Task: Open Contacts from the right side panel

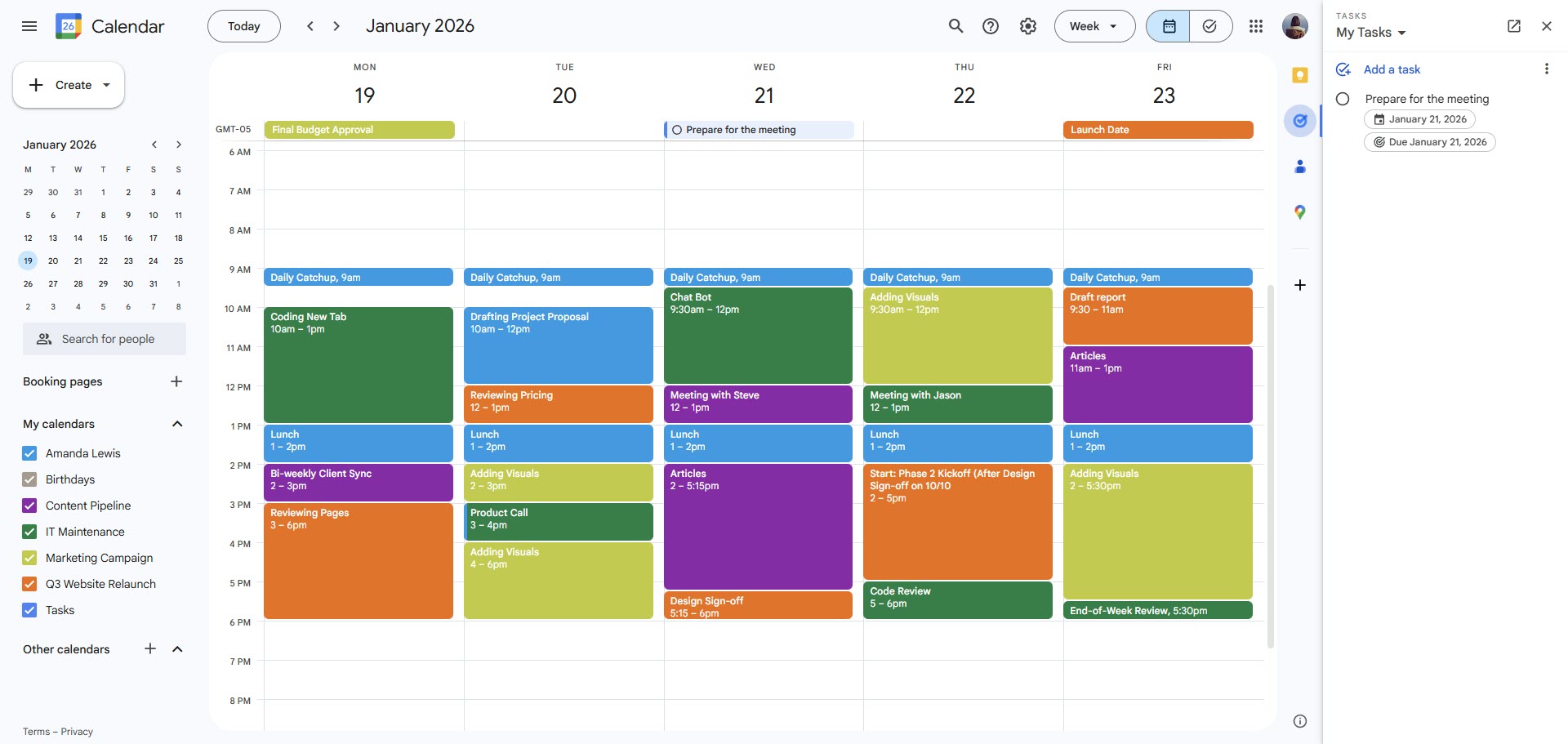Action: (1298, 167)
